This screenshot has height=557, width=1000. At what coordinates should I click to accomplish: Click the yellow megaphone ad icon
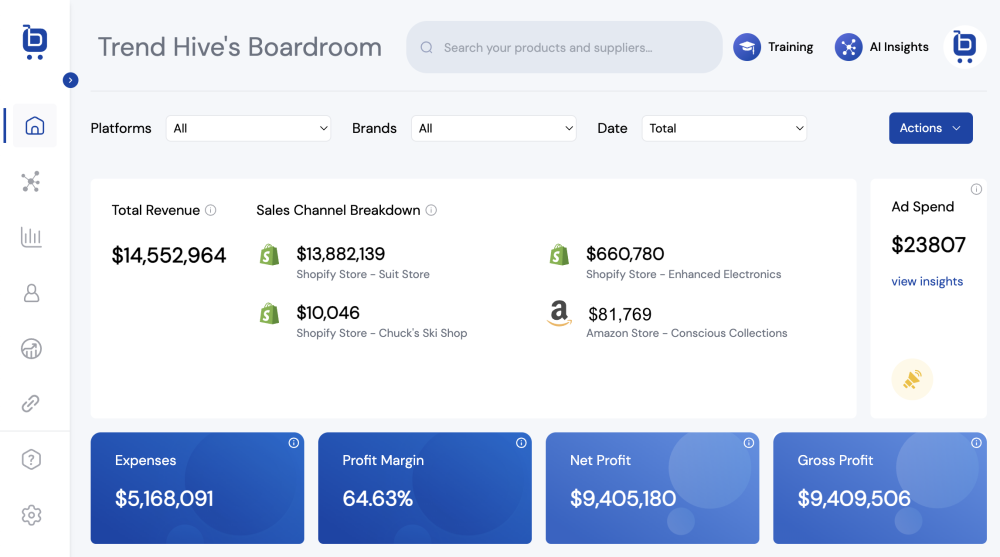click(912, 380)
